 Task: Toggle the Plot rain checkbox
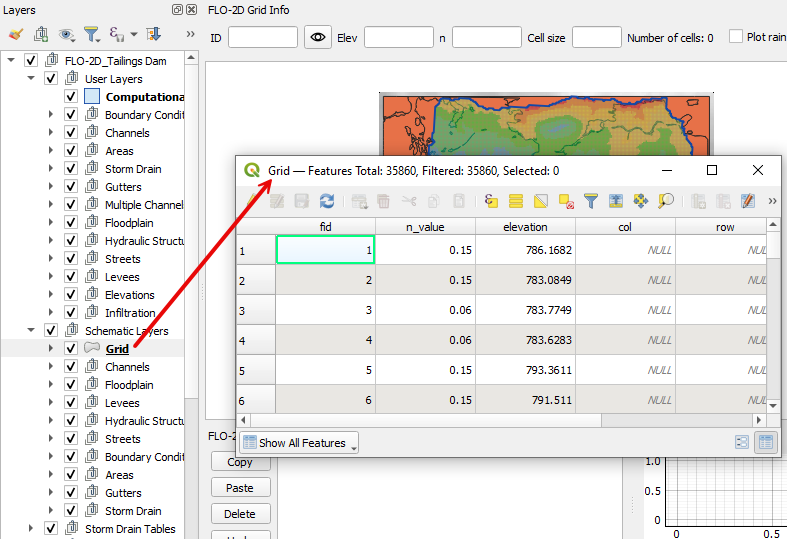736,37
